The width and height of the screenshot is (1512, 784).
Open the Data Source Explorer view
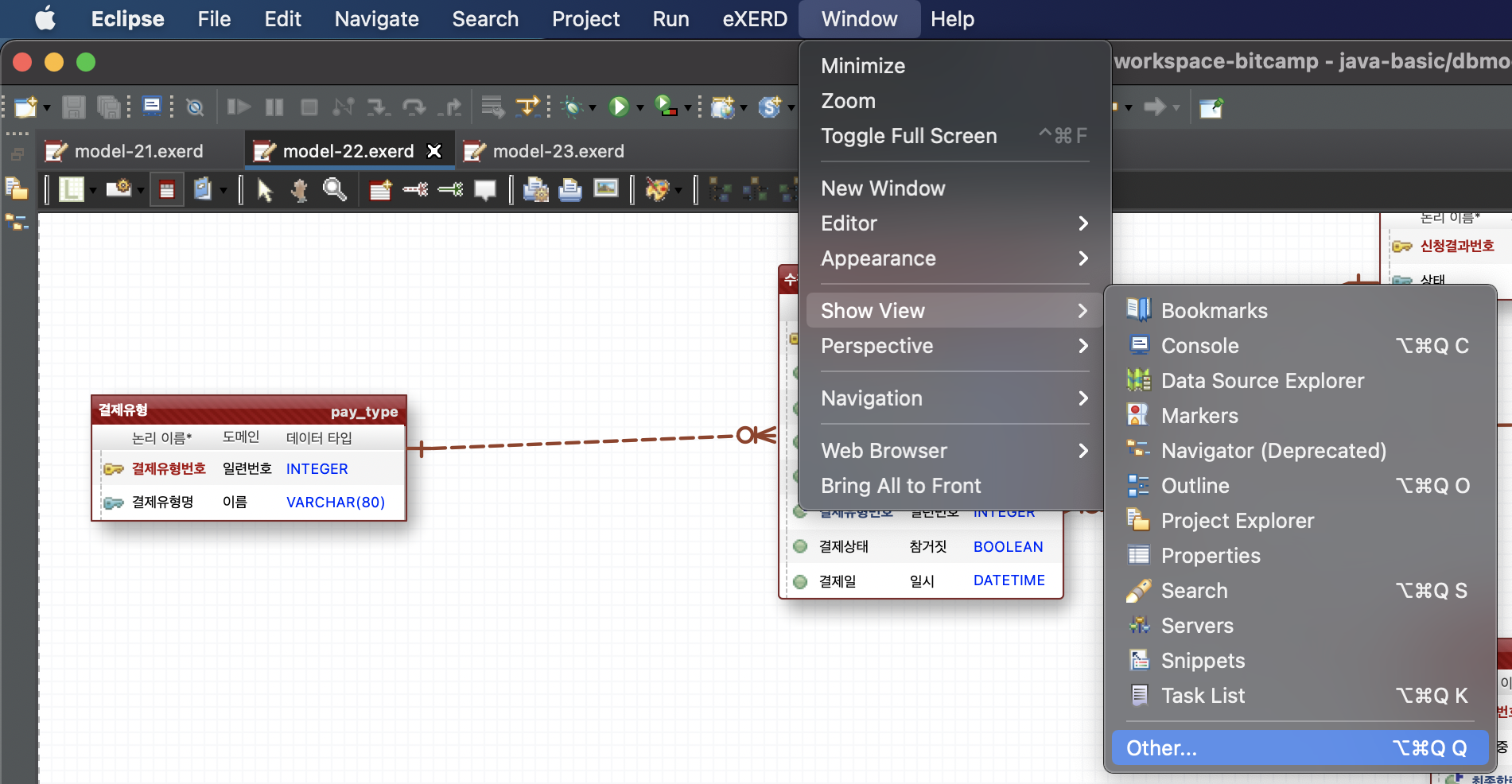1300,381
